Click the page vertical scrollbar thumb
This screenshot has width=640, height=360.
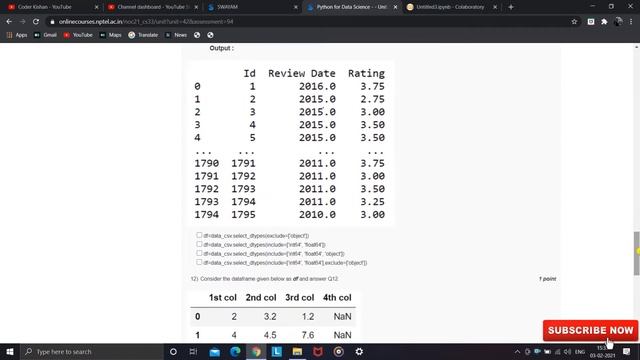coord(636,253)
